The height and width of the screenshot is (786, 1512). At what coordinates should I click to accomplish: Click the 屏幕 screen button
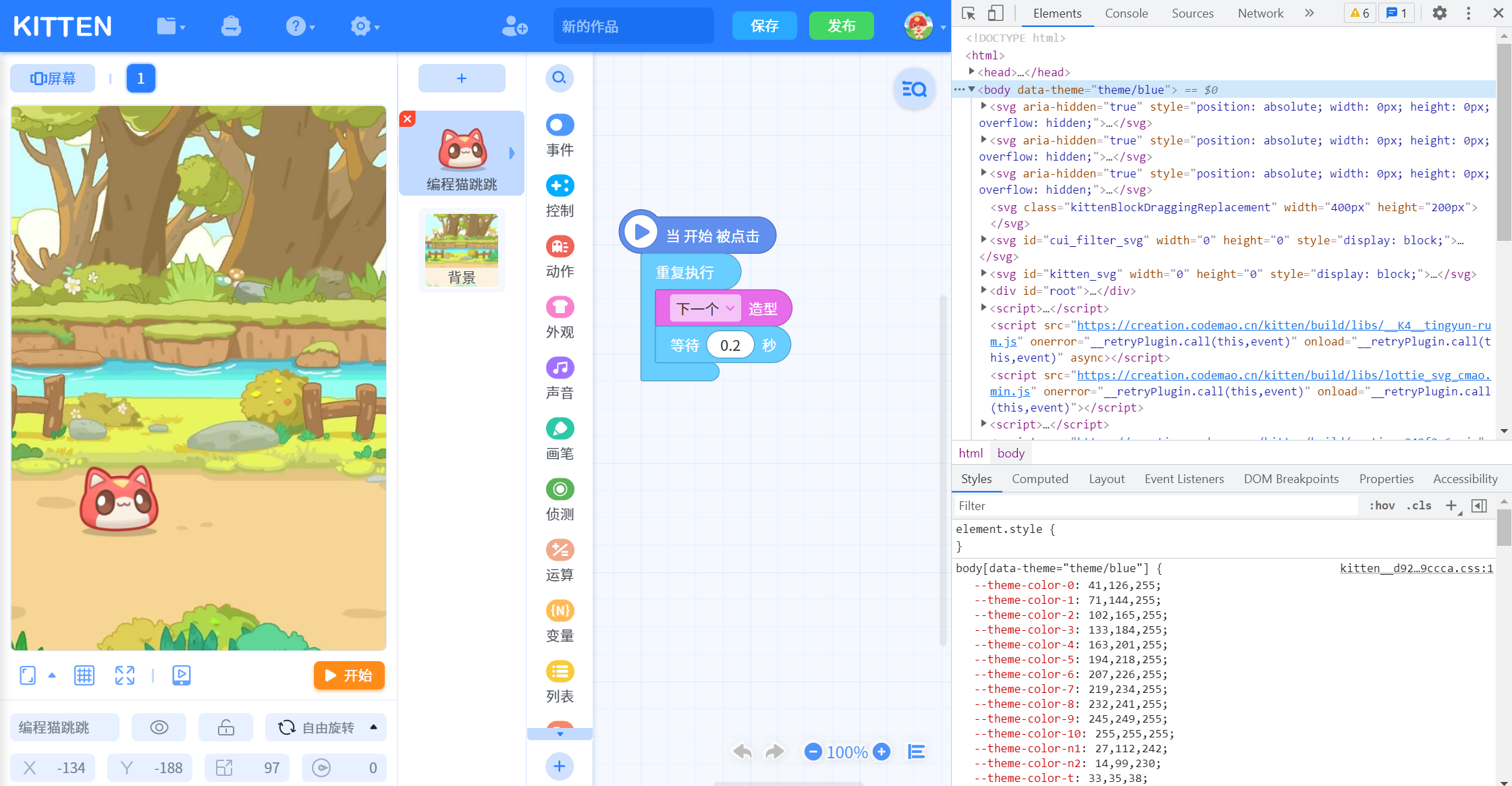[53, 78]
